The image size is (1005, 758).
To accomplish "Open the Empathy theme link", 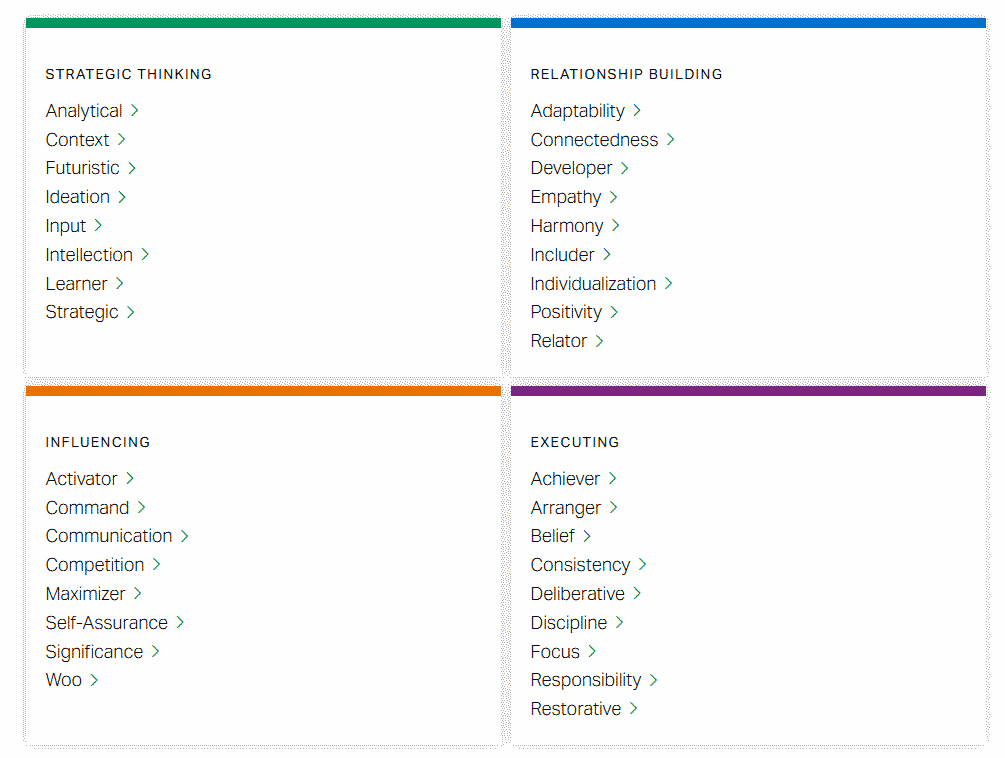I will point(566,197).
